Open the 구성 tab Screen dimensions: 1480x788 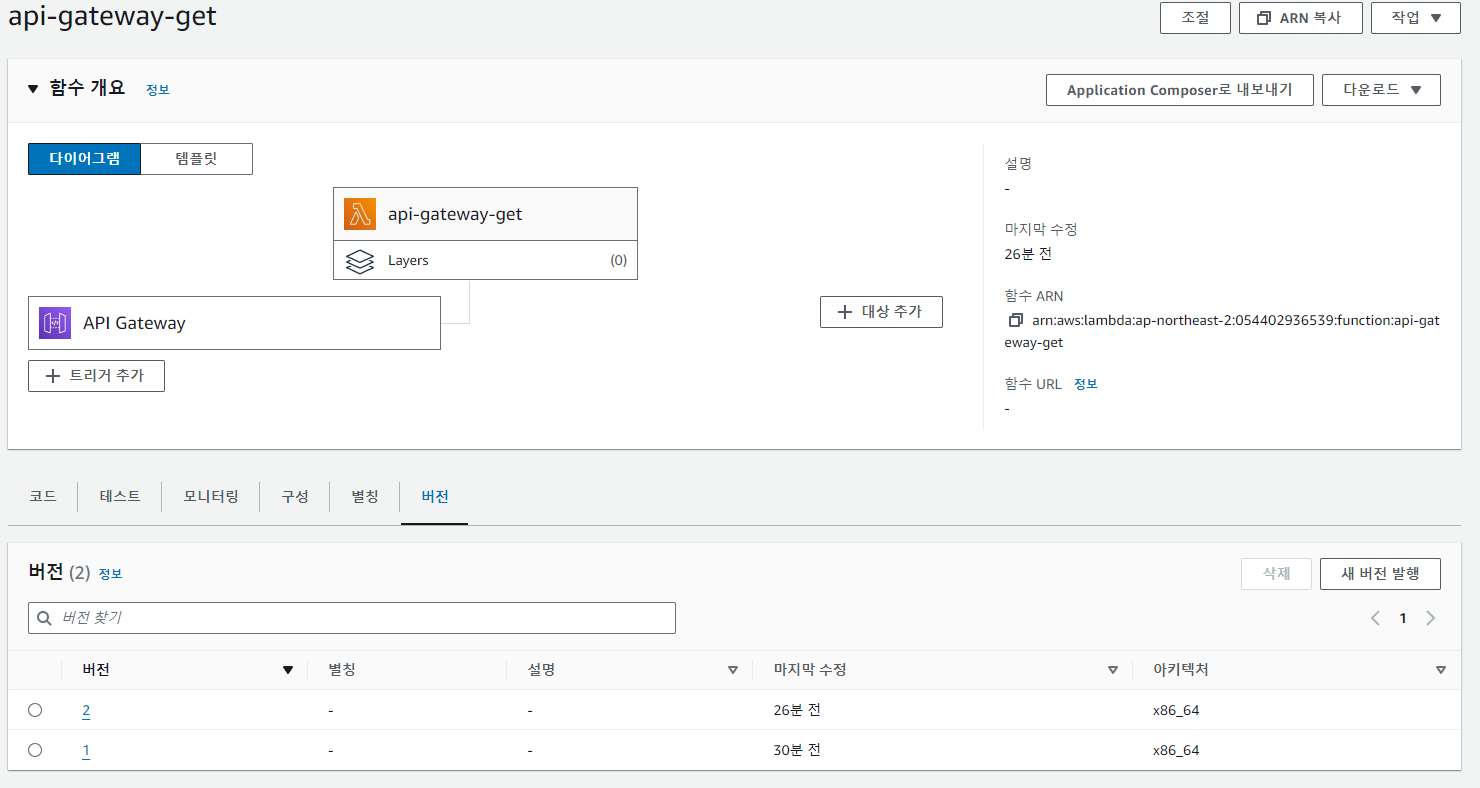[x=295, y=496]
